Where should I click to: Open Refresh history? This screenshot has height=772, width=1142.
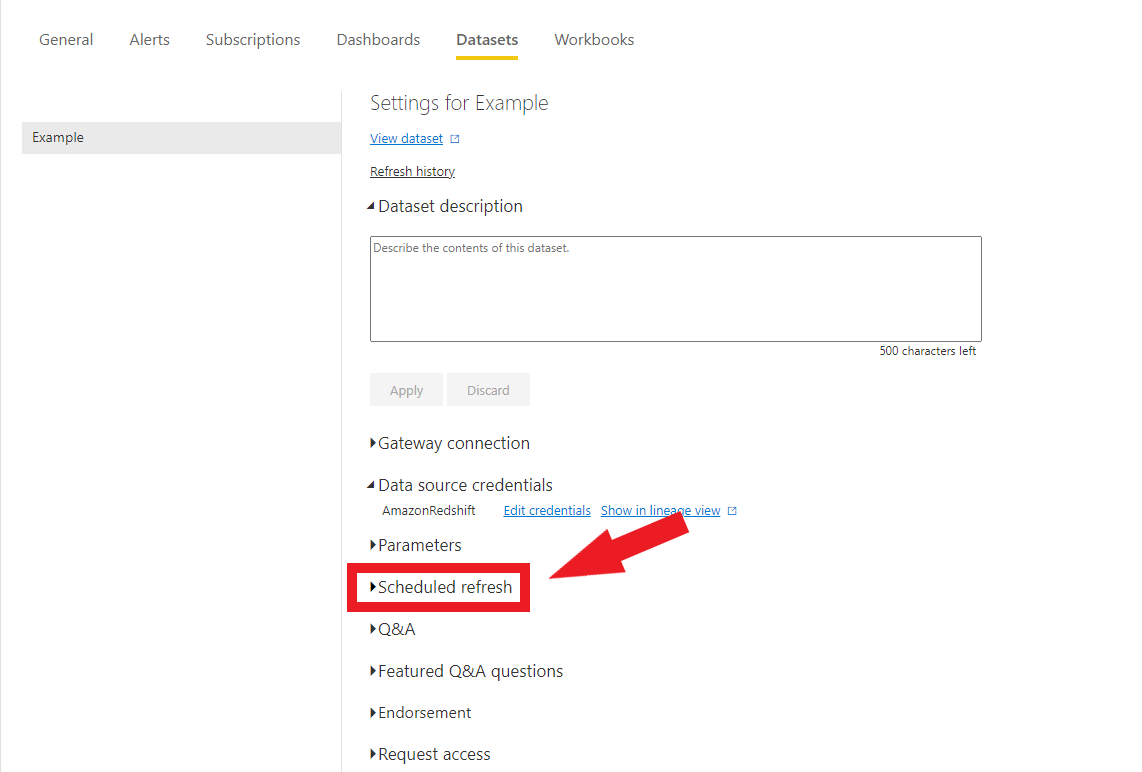pos(412,171)
